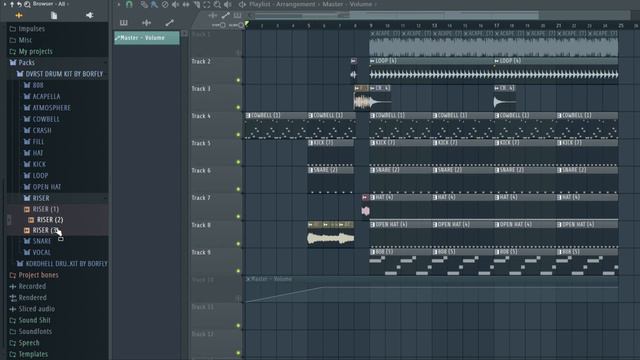Click the browser collapse-up arrow icon
The image size is (640, 360).
[x=12, y=4]
